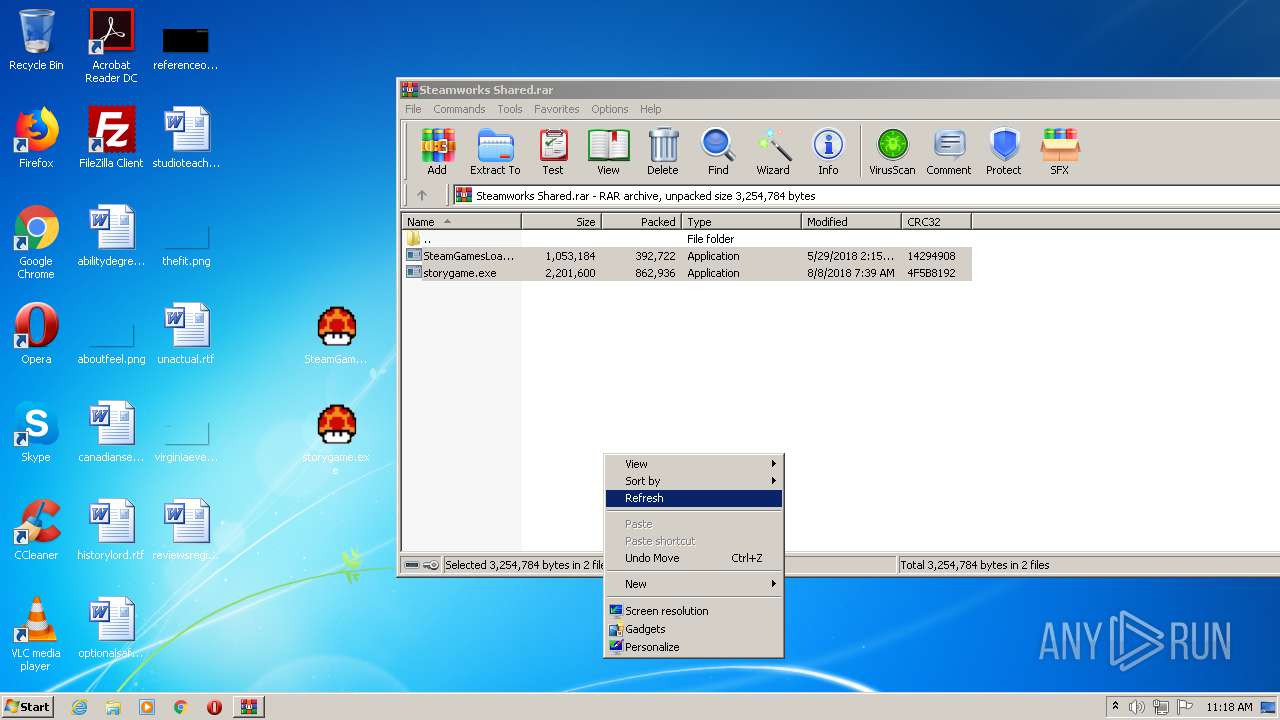Select the FileZilla Client desktop icon
The image size is (1280, 720).
pos(111,138)
